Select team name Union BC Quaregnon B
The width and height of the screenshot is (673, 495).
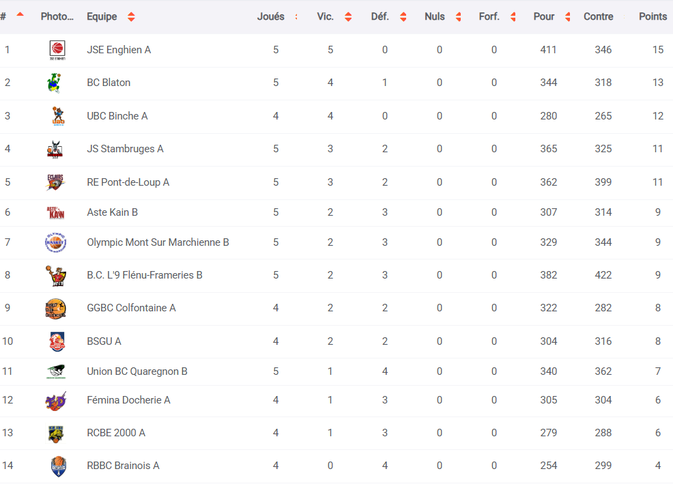point(137,371)
